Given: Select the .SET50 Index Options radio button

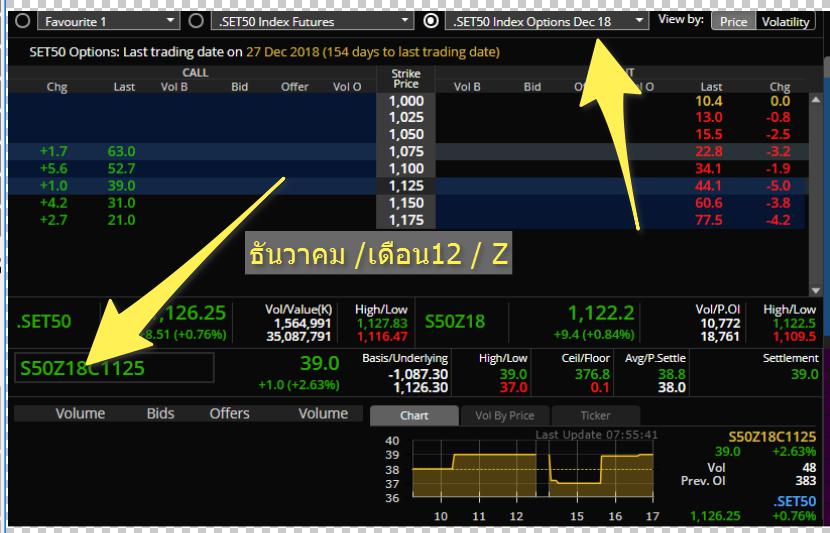Looking at the screenshot, I should coord(431,21).
